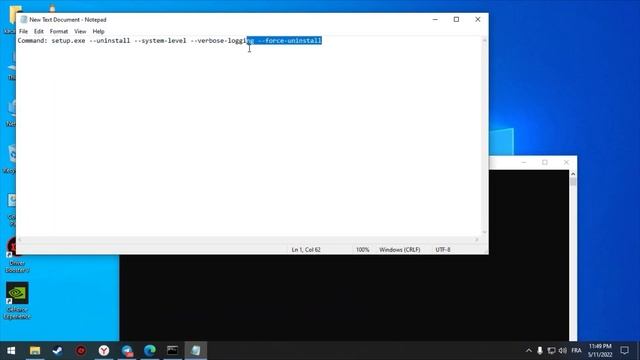The height and width of the screenshot is (360, 640).
Task: Click the microphone tray icon
Action: click(x=540, y=351)
